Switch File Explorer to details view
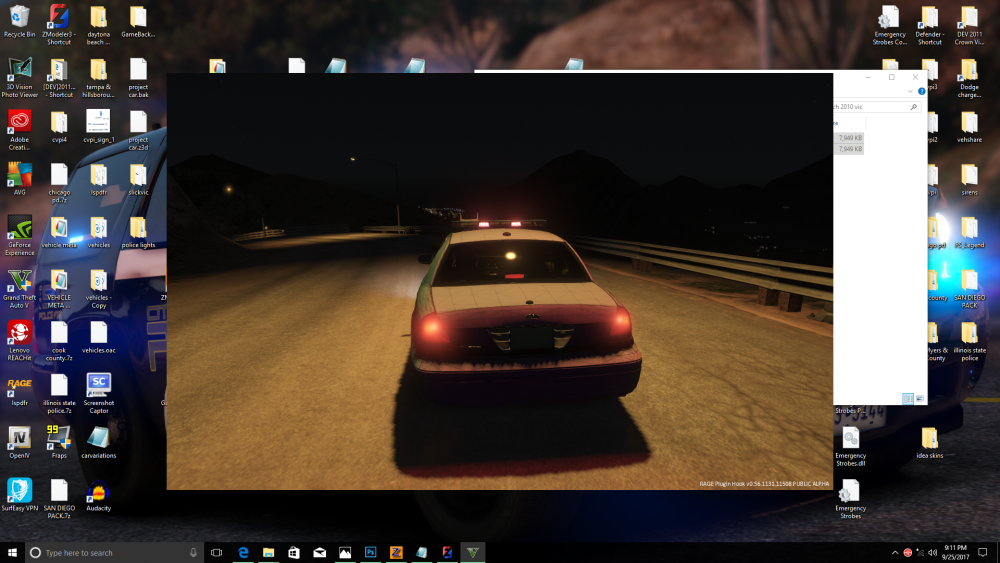The height and width of the screenshot is (563, 1000). [908, 398]
